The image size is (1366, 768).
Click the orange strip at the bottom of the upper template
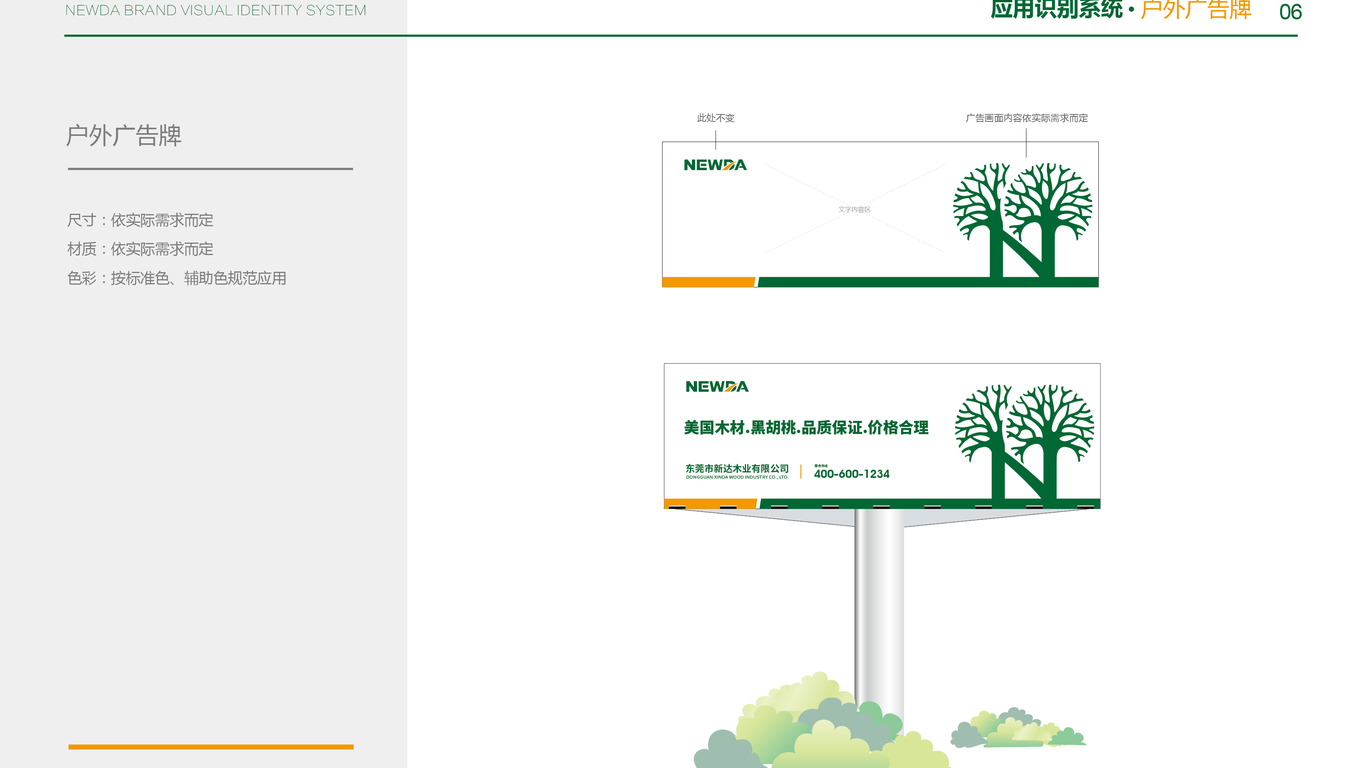pyautogui.click(x=709, y=282)
